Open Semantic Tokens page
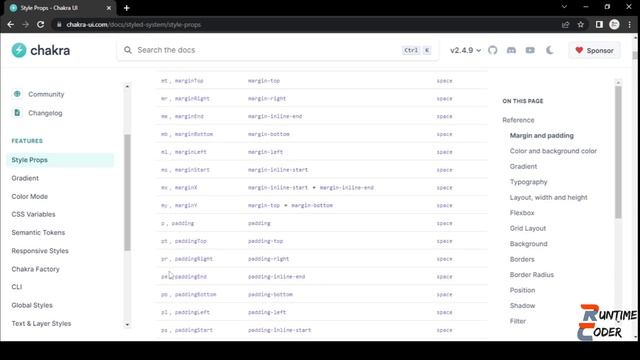The width and height of the screenshot is (640, 360). click(38, 233)
